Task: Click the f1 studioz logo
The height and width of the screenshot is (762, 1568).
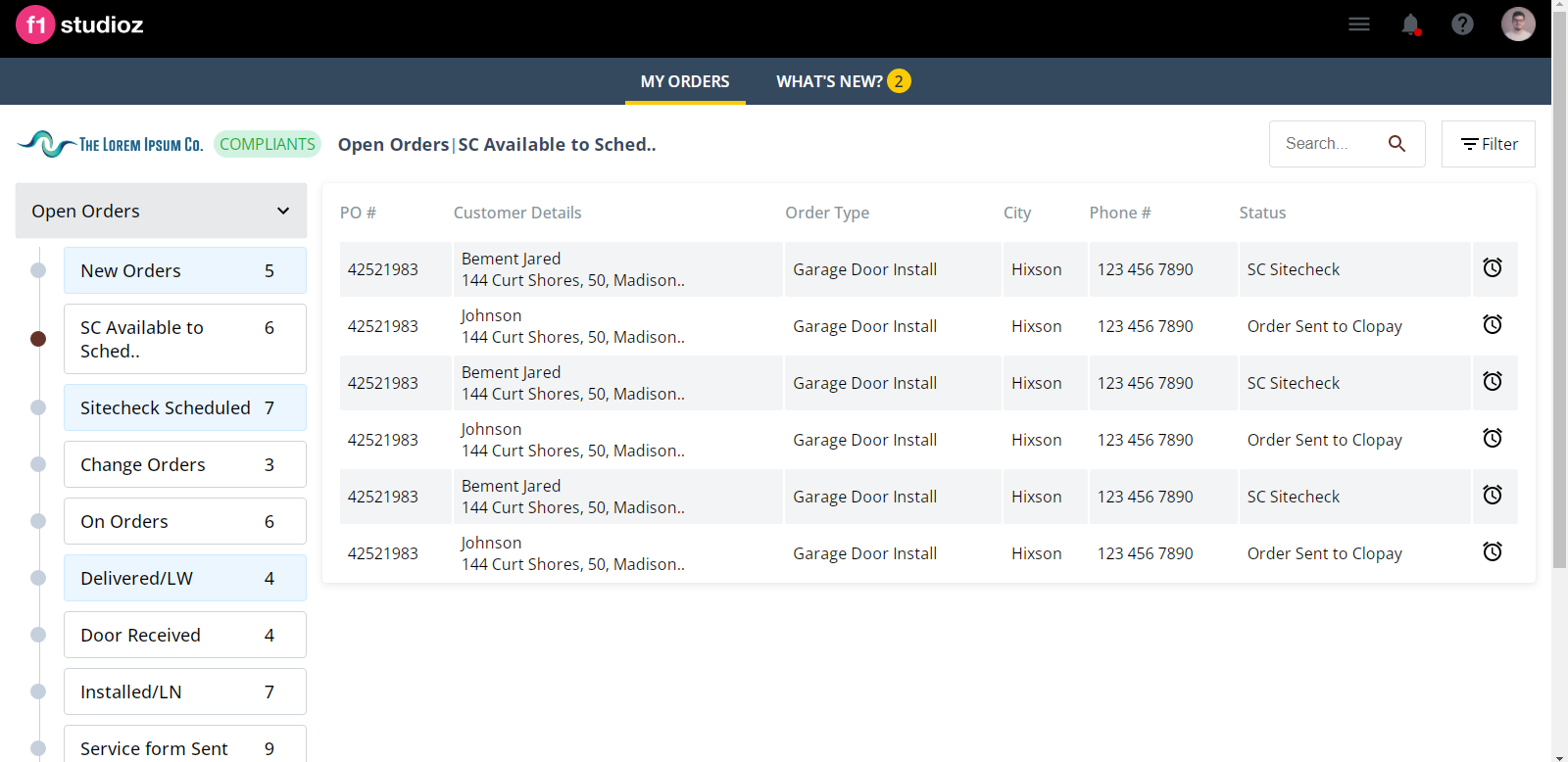Action: [79, 25]
